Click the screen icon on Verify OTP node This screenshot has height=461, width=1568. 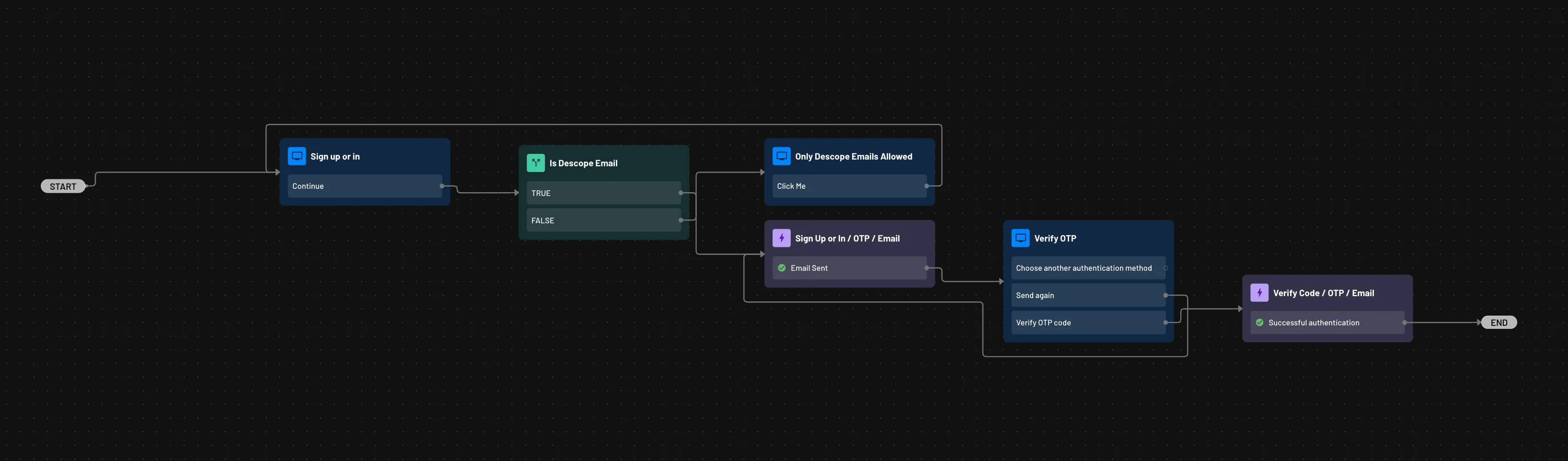coord(1020,238)
